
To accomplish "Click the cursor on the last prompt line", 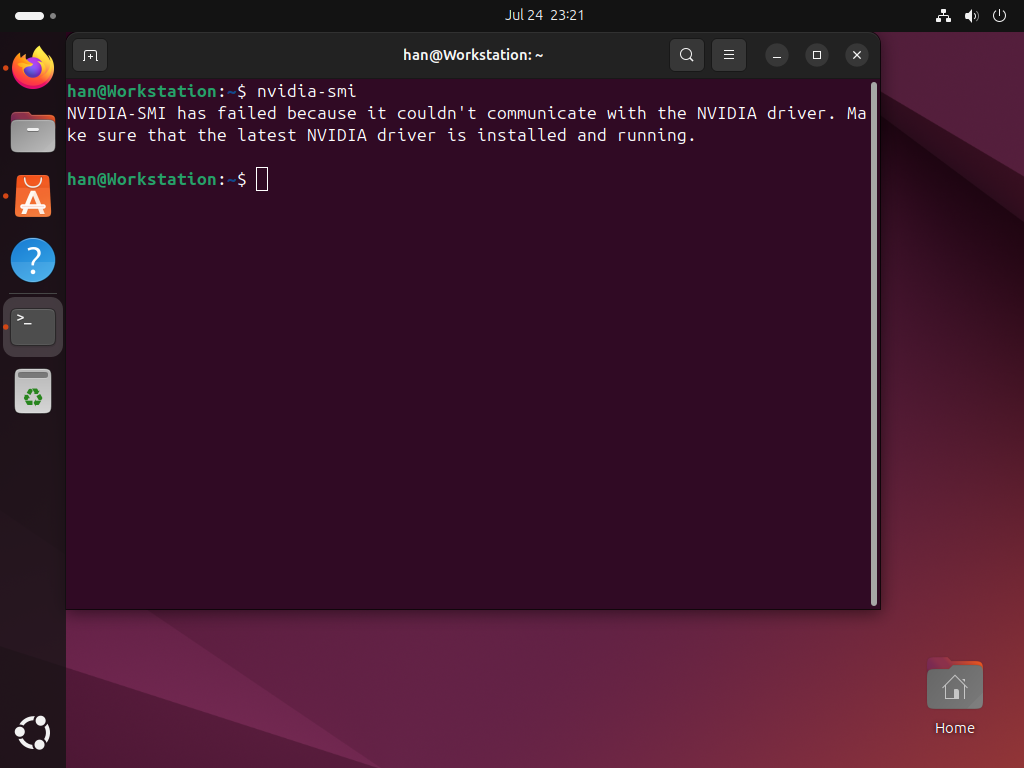I will coord(262,179).
